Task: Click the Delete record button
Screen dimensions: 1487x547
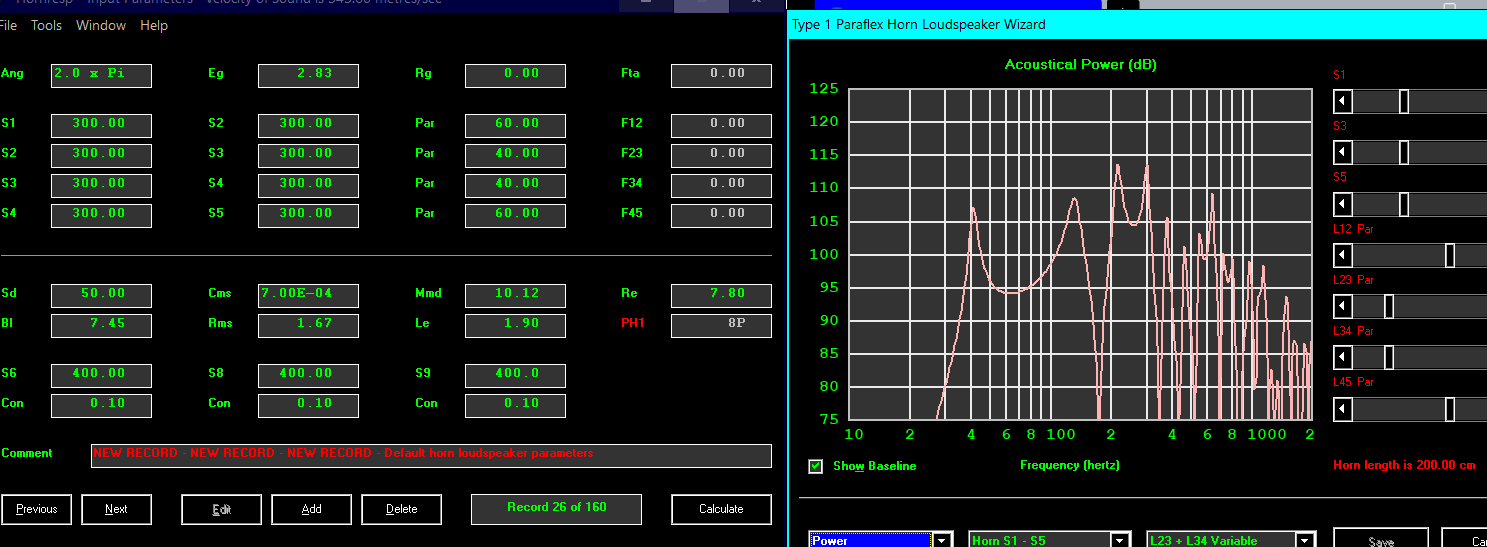Action: tap(401, 509)
